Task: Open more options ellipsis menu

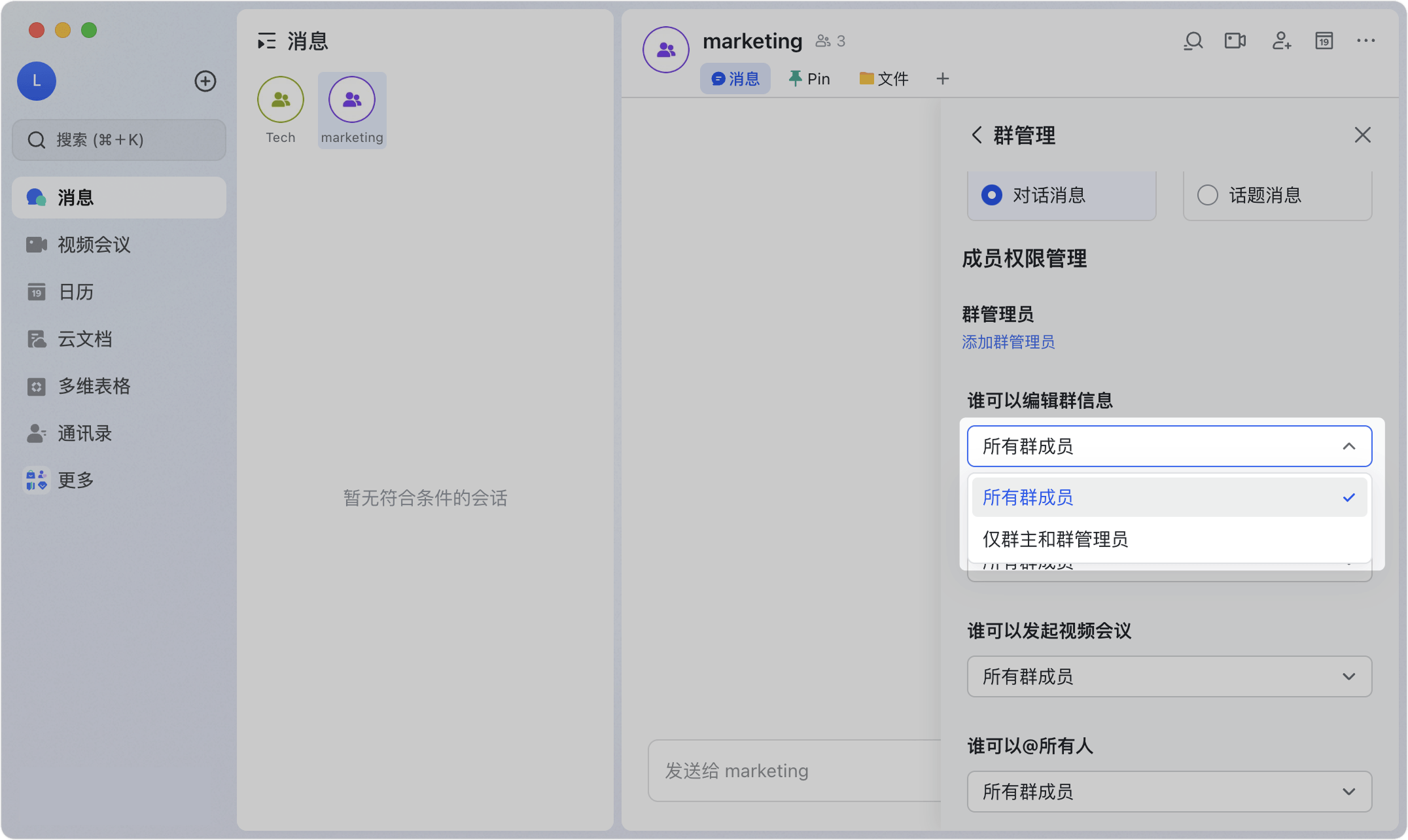Action: 1366,41
